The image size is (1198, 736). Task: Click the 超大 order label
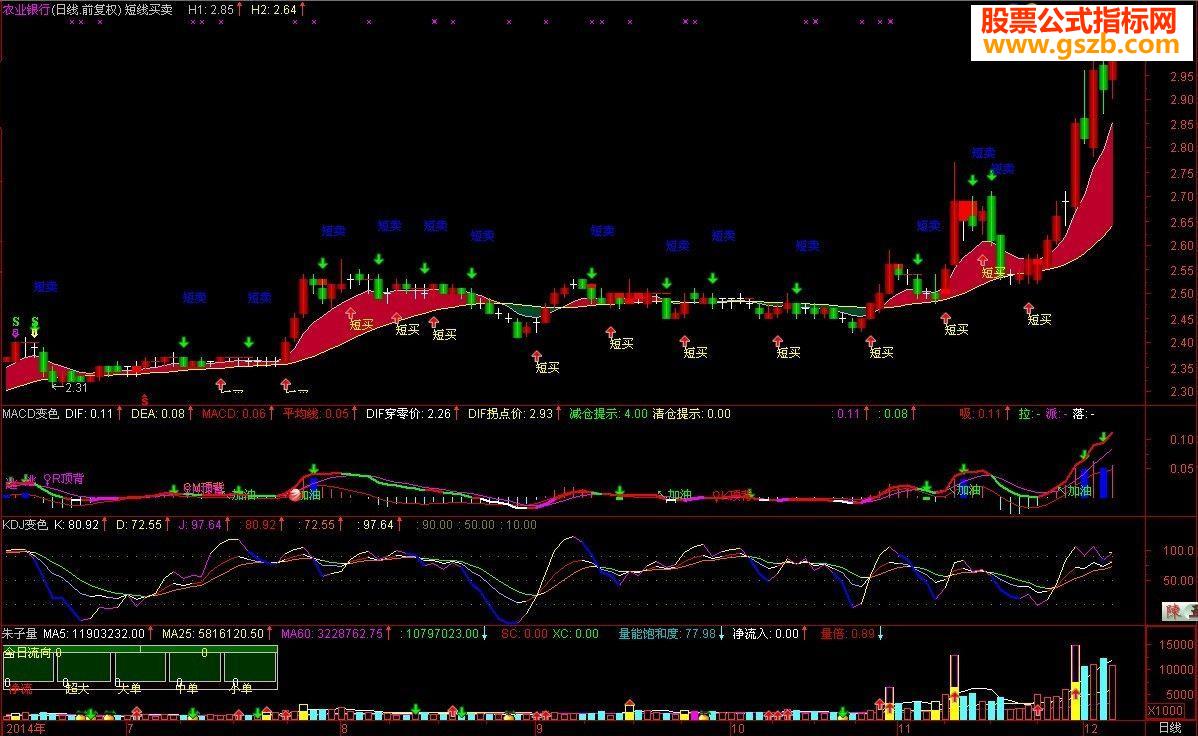pyautogui.click(x=76, y=689)
